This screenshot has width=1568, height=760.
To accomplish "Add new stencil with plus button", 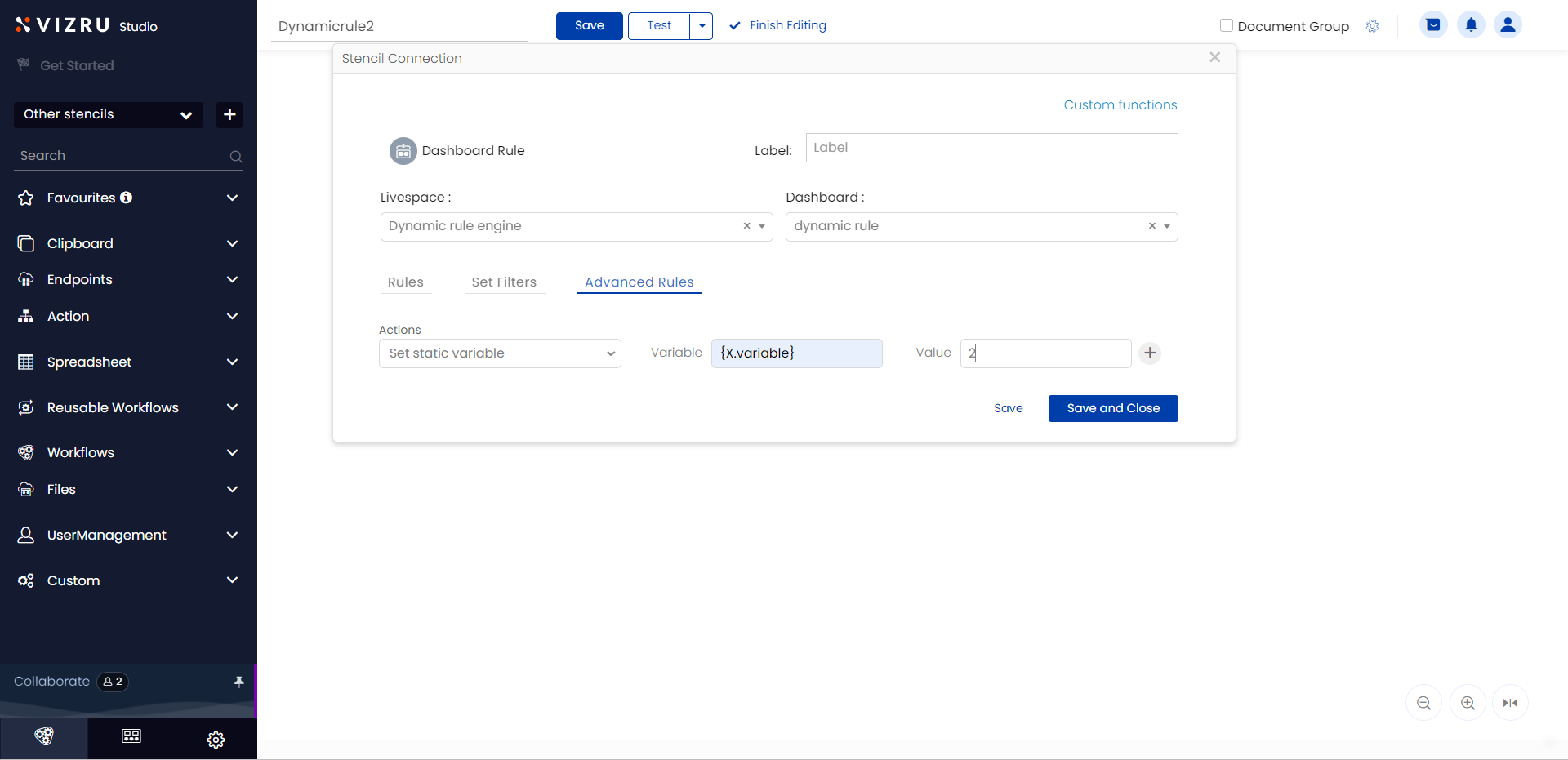I will (x=229, y=114).
